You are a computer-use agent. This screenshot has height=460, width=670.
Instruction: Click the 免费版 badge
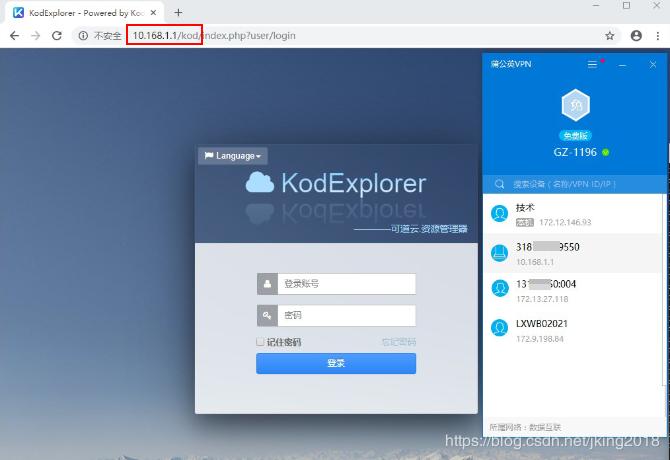tap(576, 136)
